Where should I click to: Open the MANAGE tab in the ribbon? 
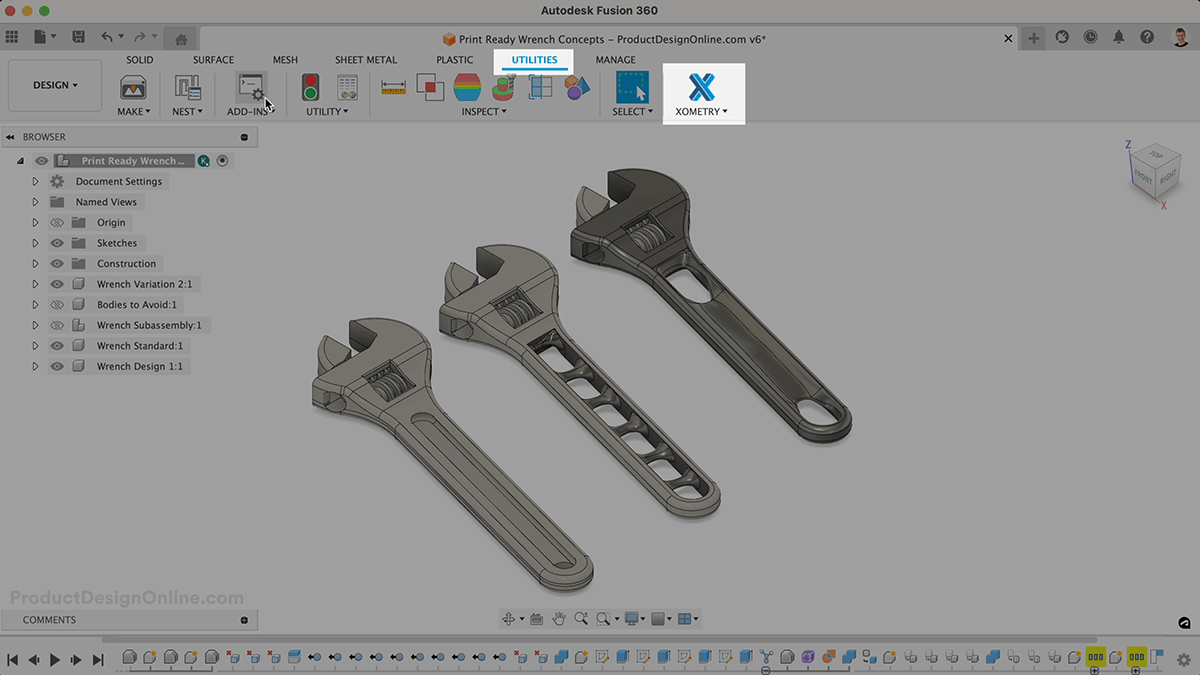coord(616,60)
